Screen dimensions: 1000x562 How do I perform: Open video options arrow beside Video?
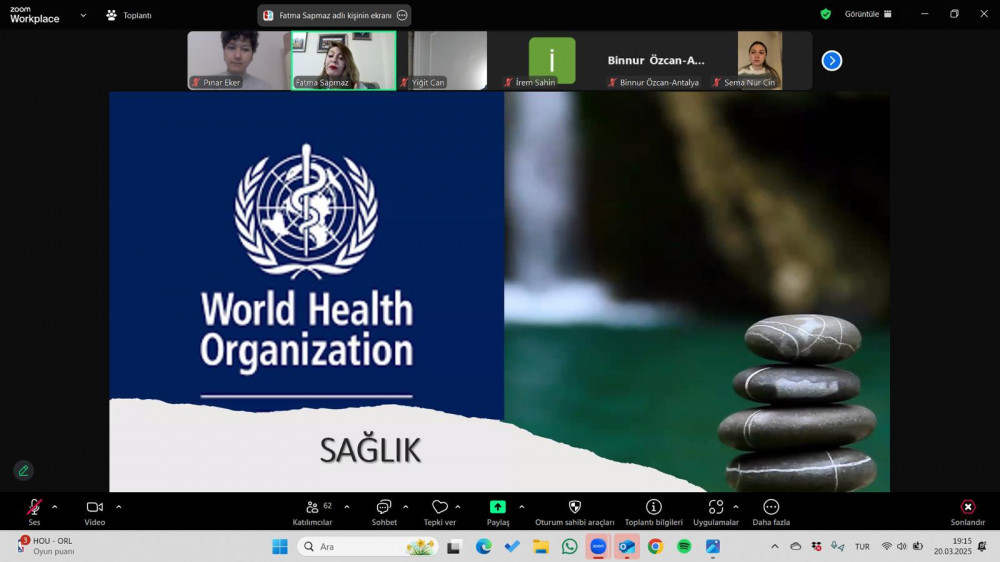(119, 507)
